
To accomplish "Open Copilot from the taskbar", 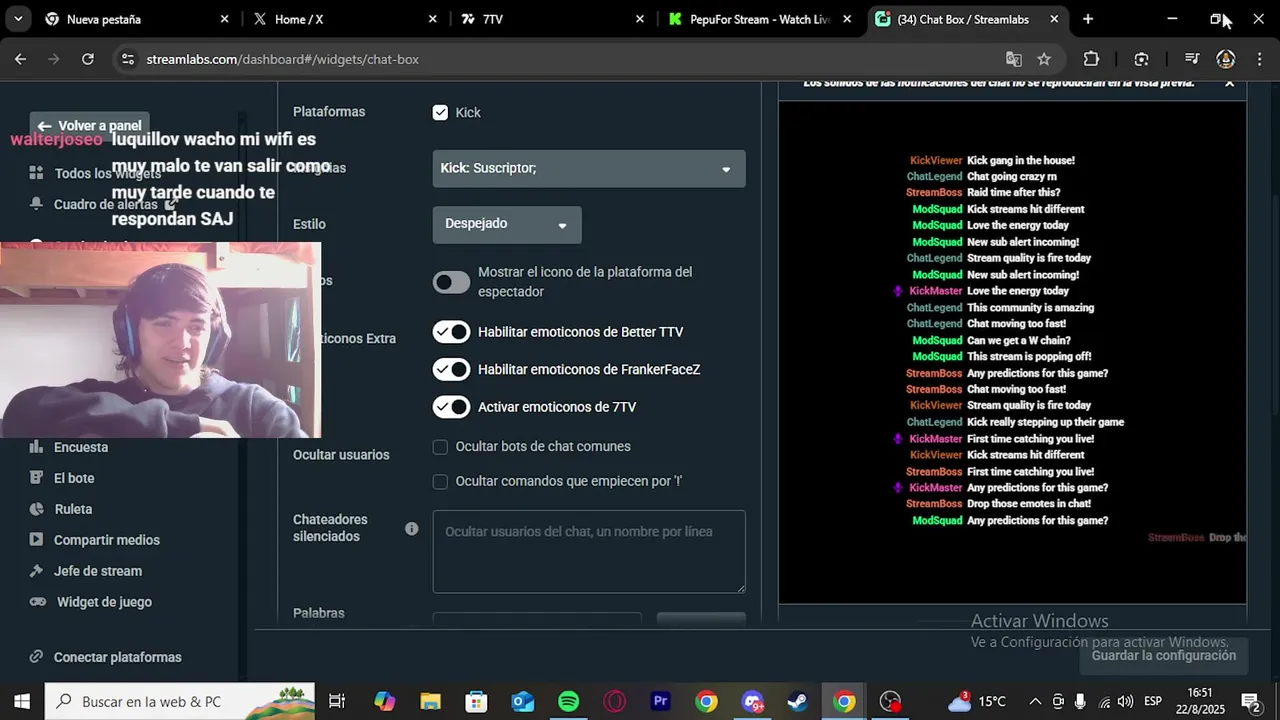I will (x=384, y=702).
